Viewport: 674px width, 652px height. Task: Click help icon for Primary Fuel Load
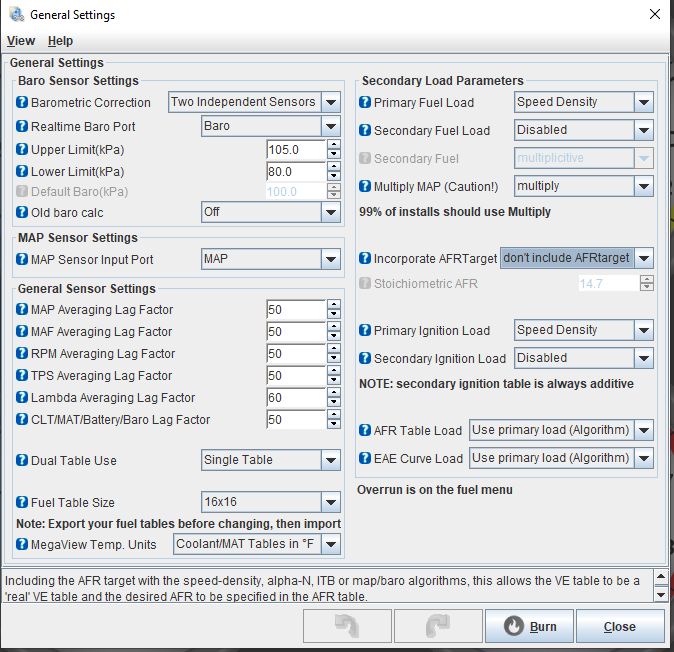pyautogui.click(x=365, y=102)
